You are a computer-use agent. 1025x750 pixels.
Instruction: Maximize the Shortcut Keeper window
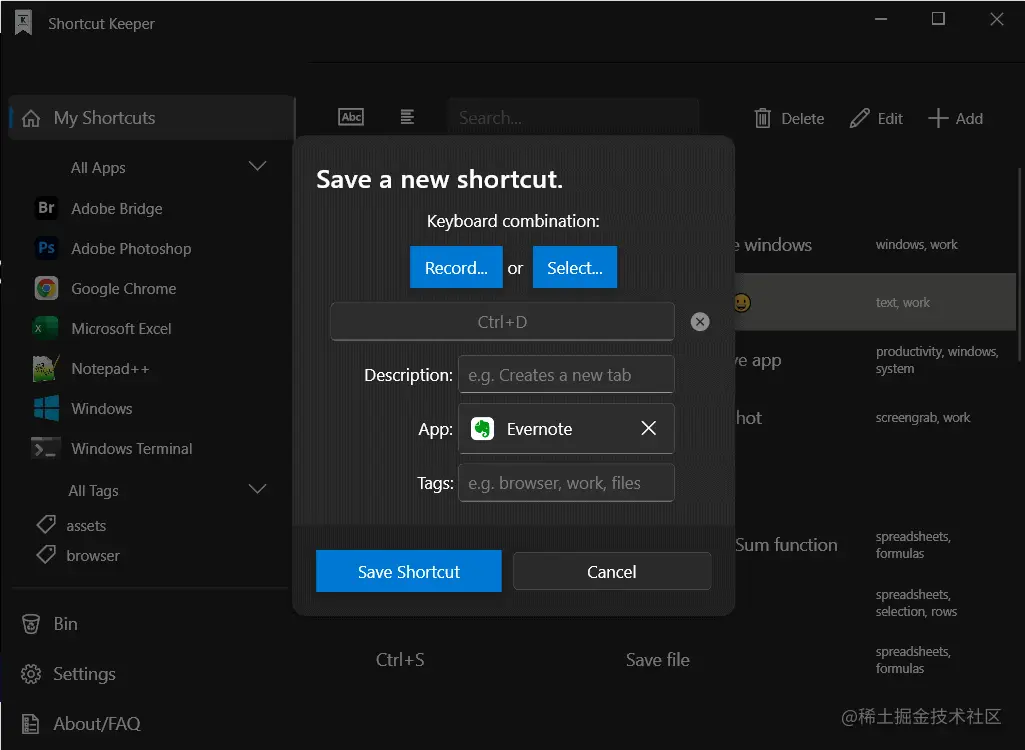[x=938, y=19]
